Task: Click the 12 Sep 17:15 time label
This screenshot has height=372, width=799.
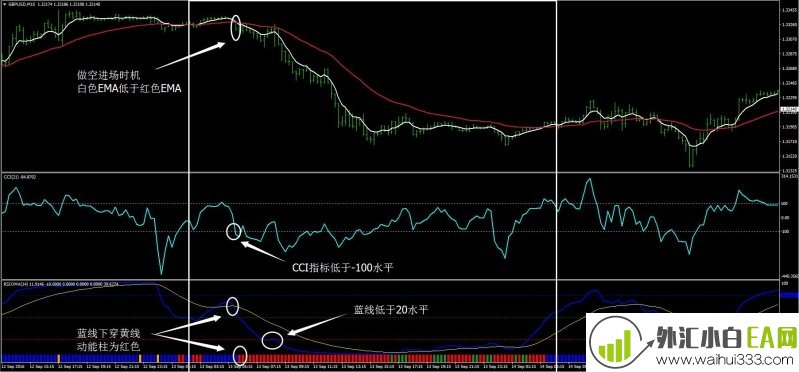Action: [70, 366]
